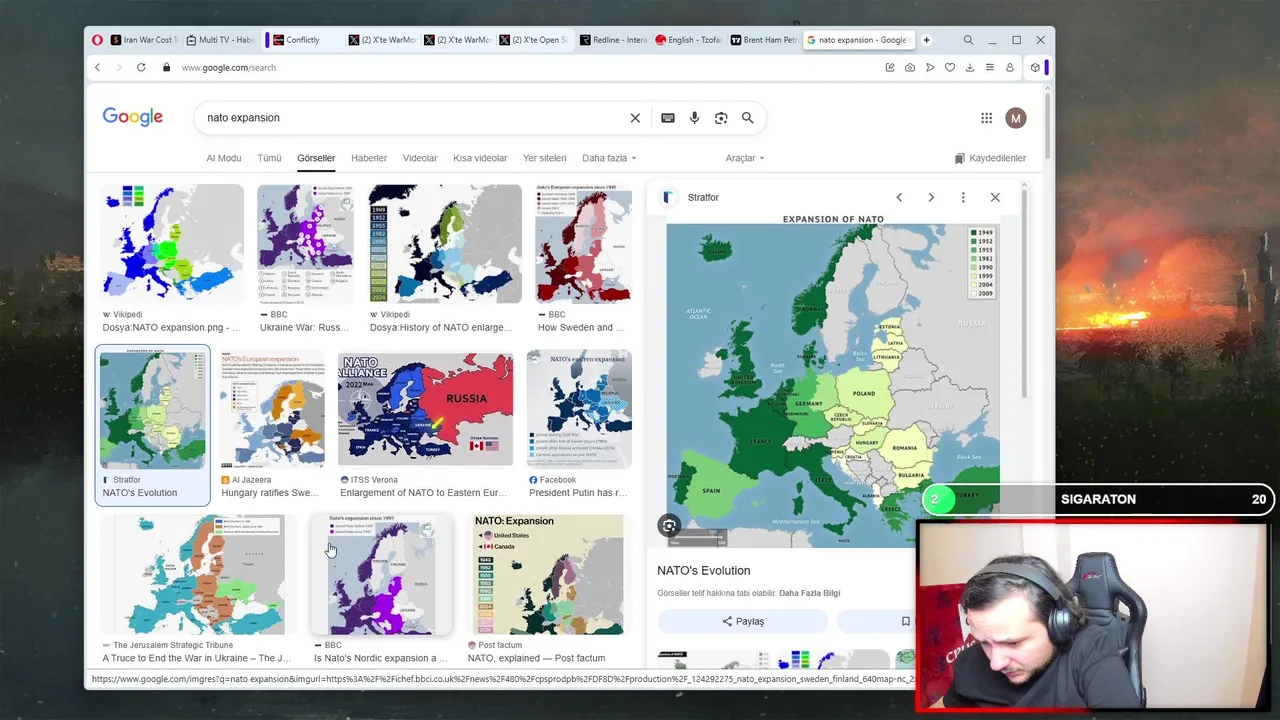The image size is (1280, 720).
Task: Open the Easy Setup menu icon
Action: [x=990, y=67]
